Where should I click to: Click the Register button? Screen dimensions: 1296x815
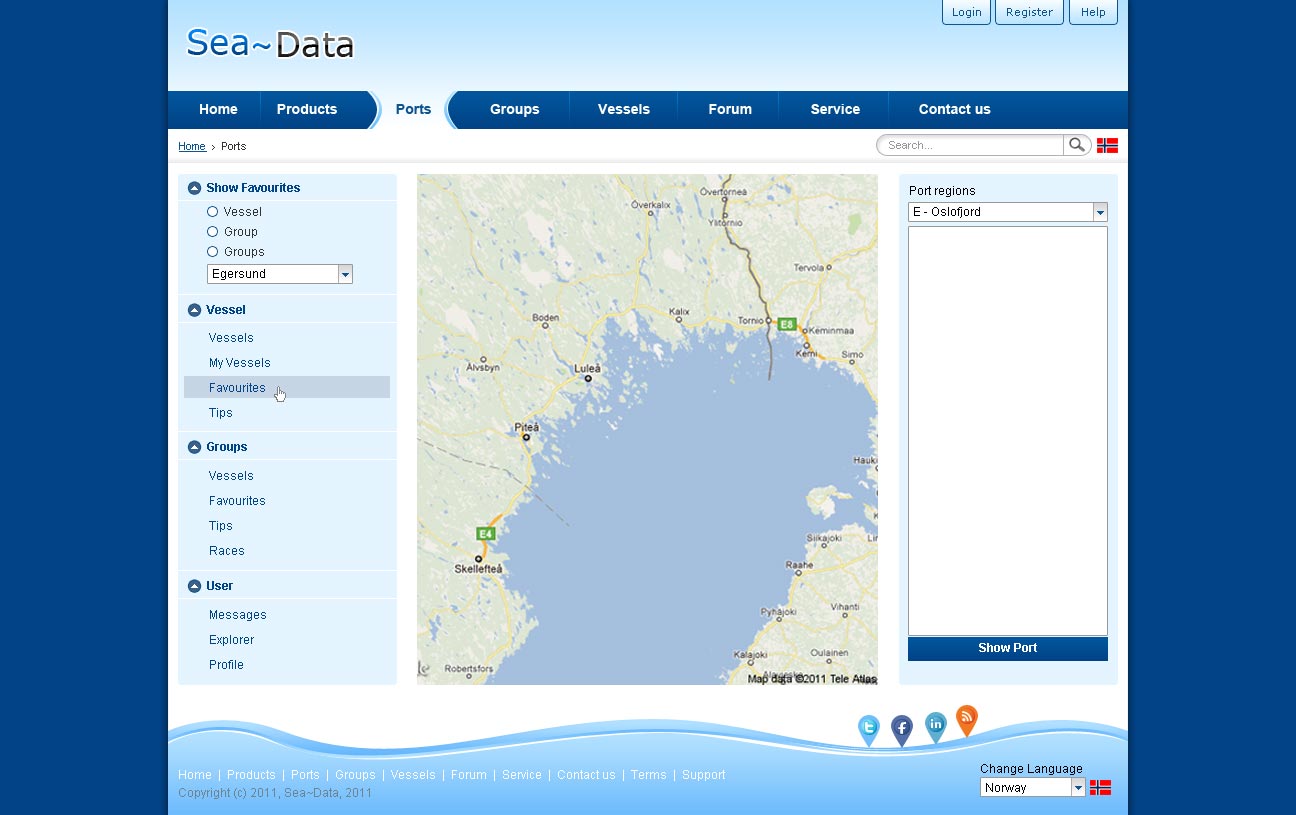pos(1029,12)
